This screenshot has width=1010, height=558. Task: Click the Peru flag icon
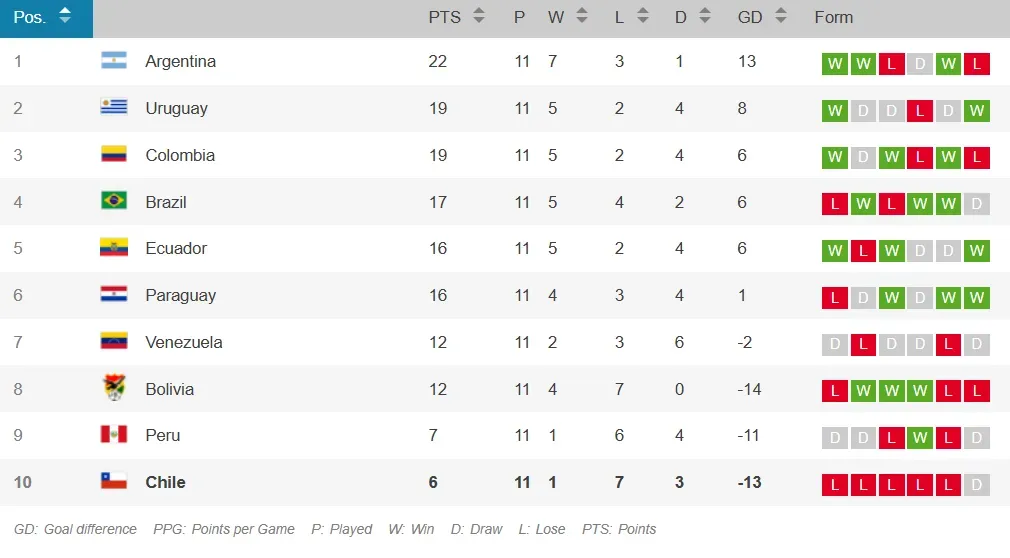point(114,435)
